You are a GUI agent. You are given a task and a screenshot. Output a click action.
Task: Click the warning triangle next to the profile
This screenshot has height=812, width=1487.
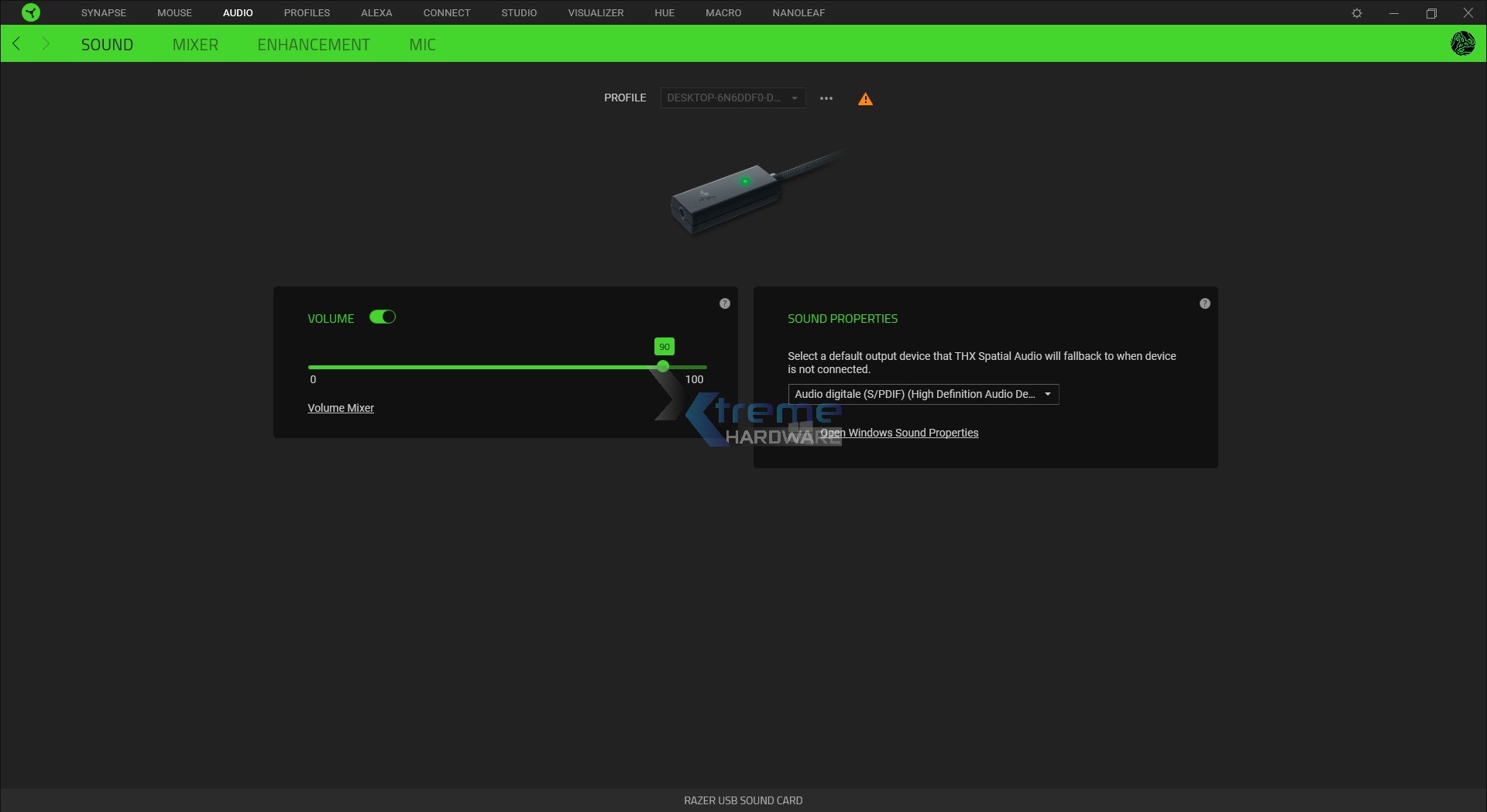point(865,98)
